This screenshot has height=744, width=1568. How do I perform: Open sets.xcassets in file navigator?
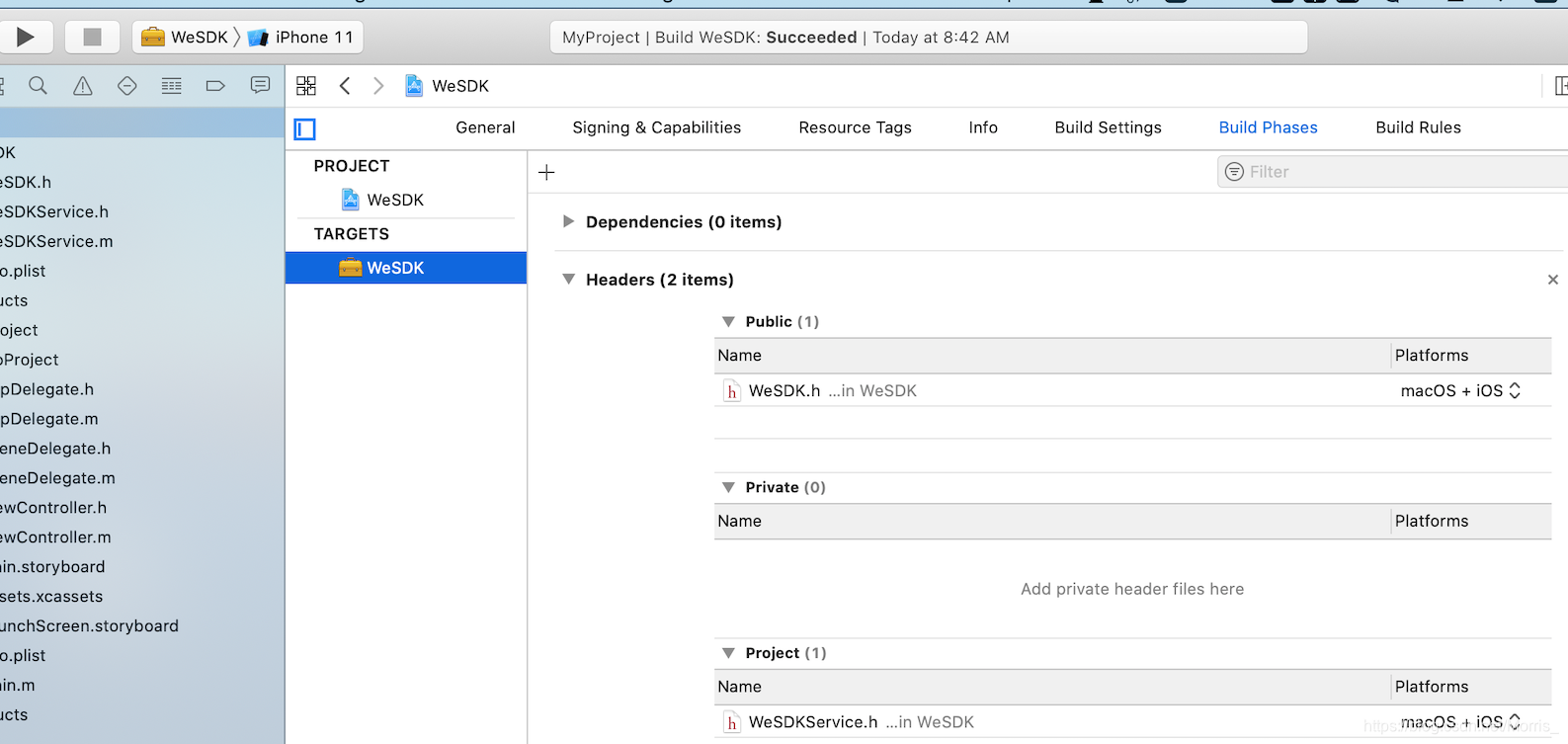[51, 597]
